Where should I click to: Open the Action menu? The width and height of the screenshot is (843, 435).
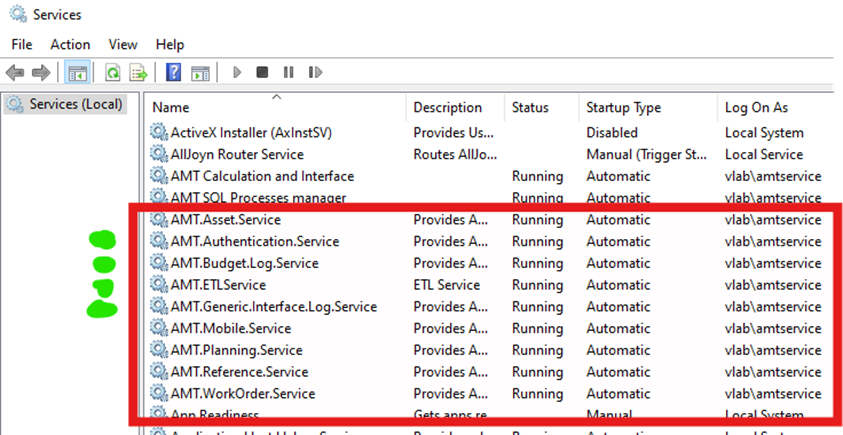[x=70, y=44]
